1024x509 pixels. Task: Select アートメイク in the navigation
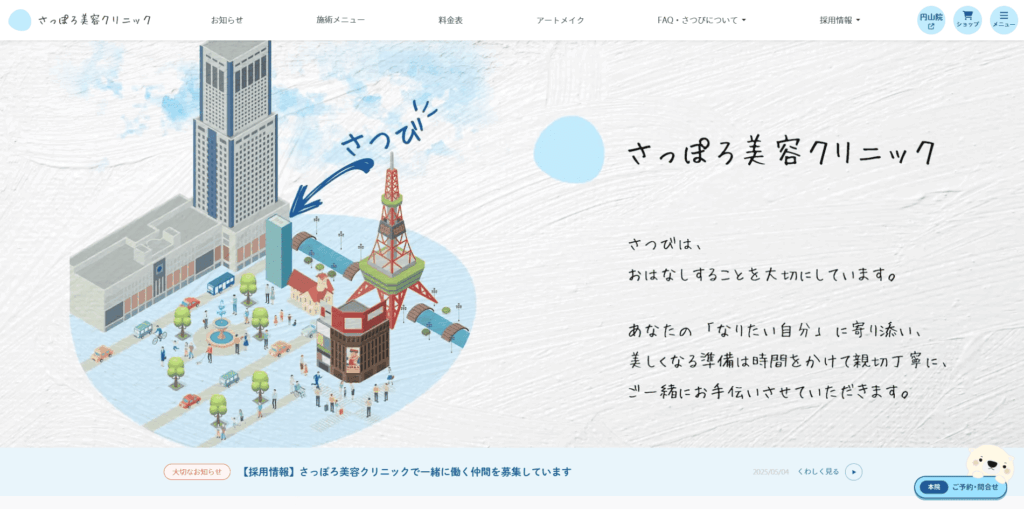[x=560, y=20]
